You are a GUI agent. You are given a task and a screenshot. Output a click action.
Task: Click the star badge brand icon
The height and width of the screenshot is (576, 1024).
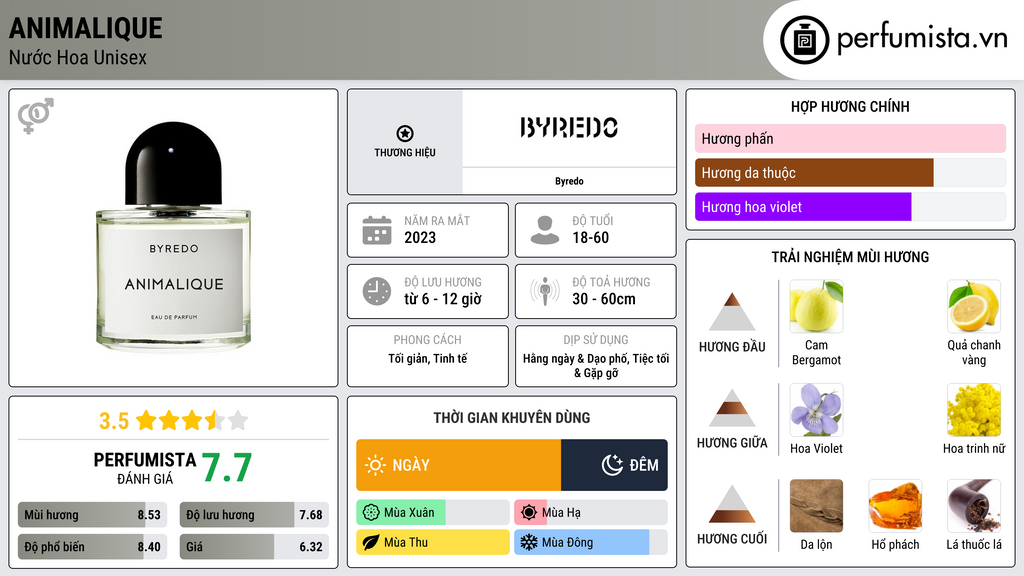click(404, 134)
